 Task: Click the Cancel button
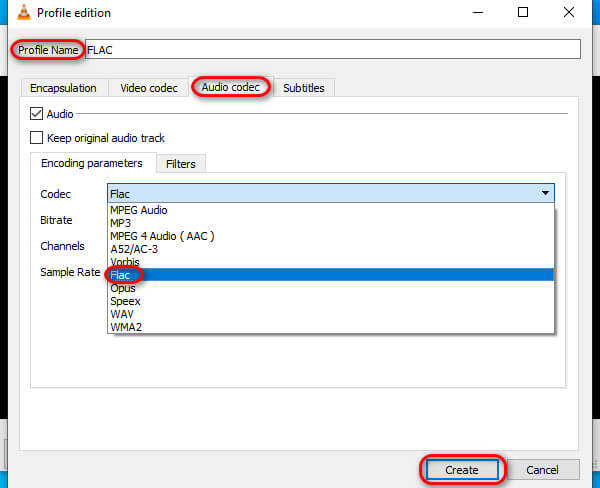click(x=541, y=469)
